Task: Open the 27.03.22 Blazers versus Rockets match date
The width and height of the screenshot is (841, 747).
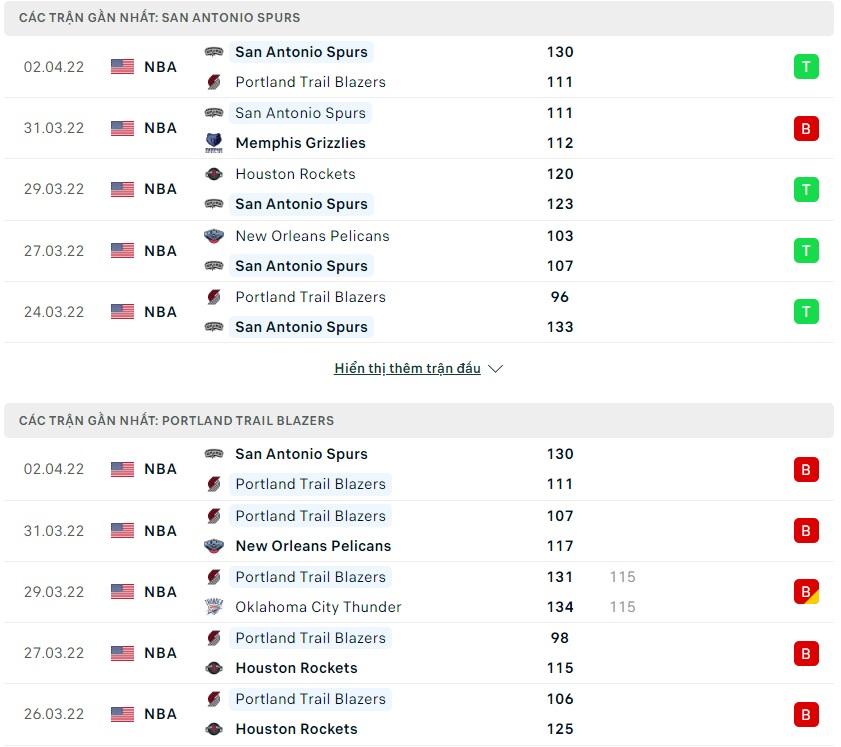Action: click(54, 653)
